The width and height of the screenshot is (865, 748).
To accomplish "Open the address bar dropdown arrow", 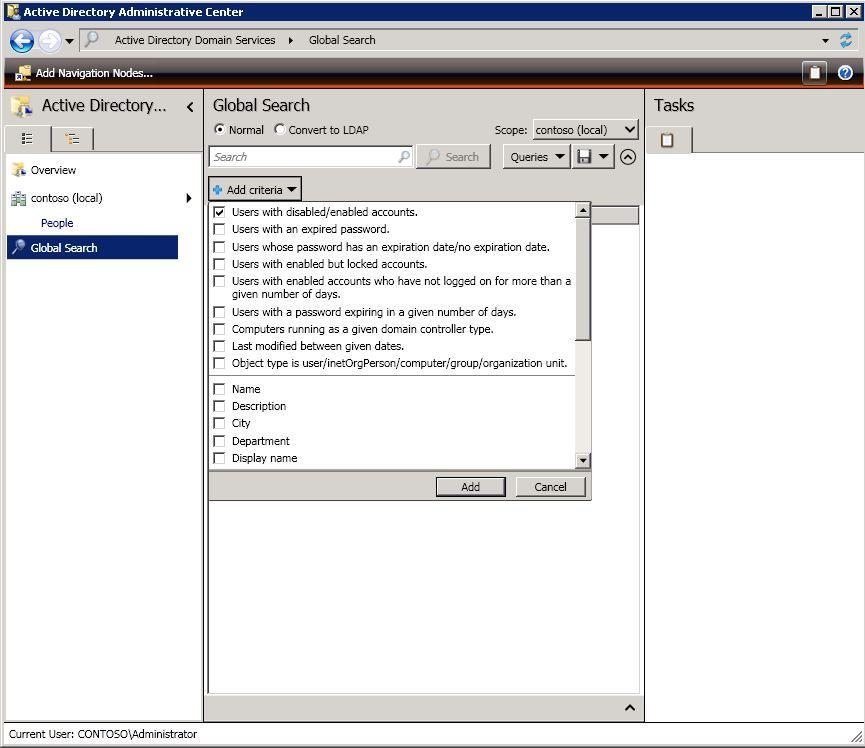I will click(x=825, y=41).
